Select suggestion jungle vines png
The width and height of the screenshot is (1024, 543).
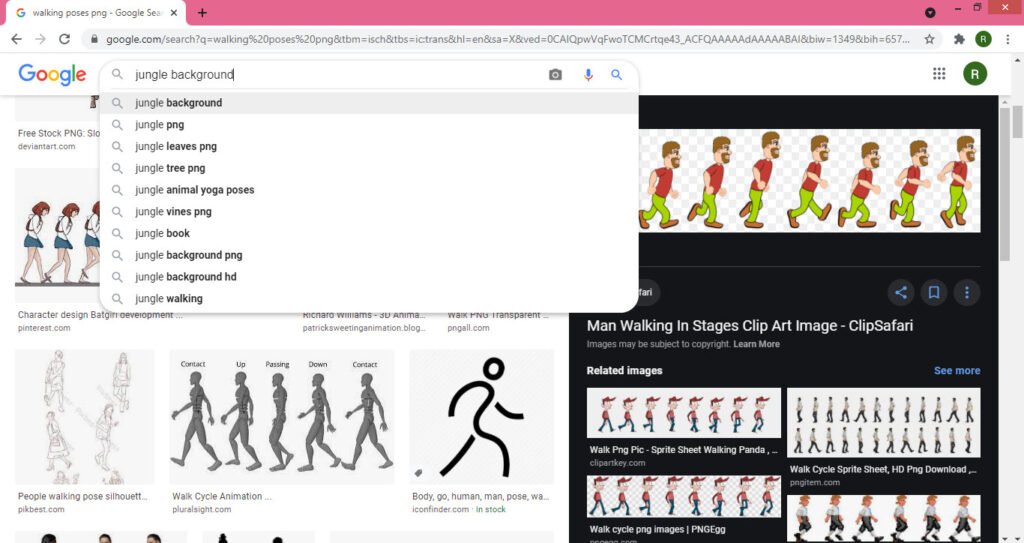click(369, 211)
